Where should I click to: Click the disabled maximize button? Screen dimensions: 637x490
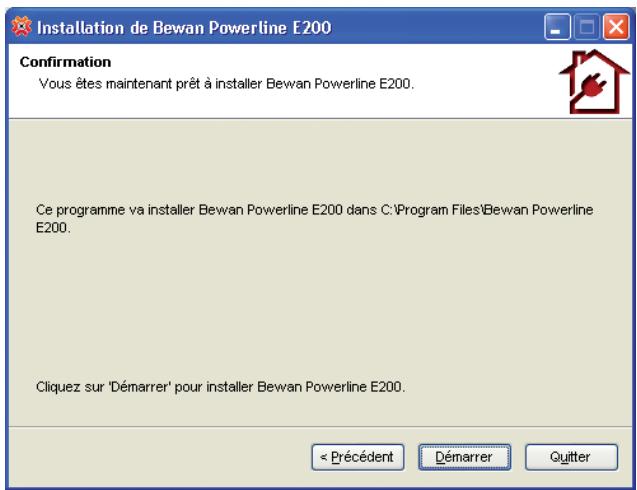coord(587,27)
